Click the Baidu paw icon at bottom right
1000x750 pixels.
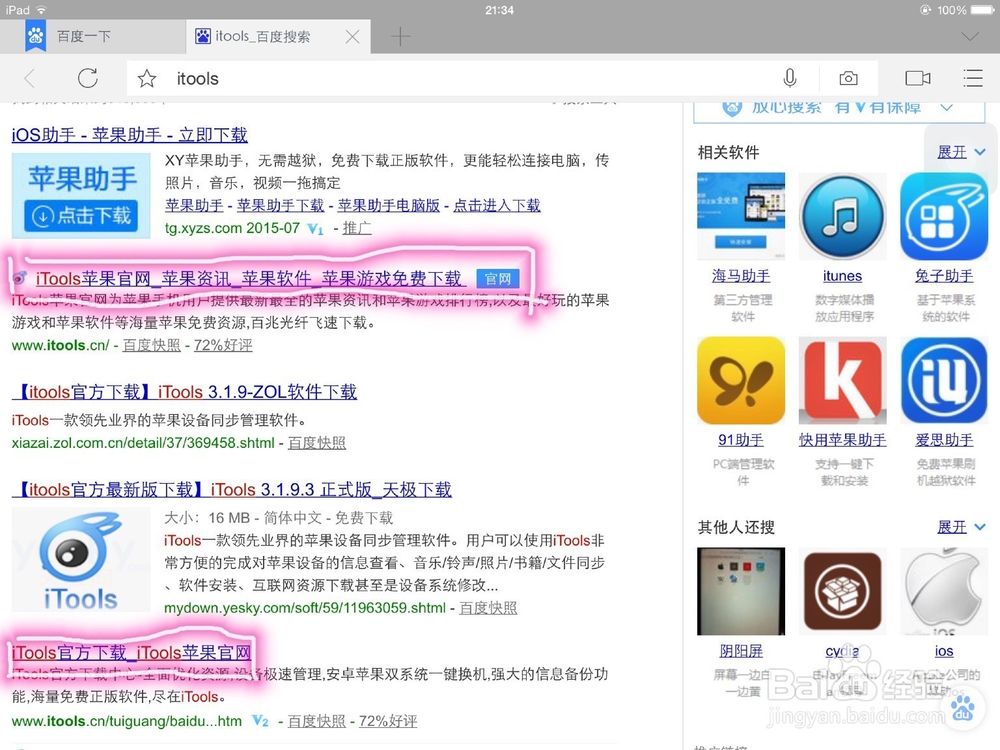click(x=963, y=709)
